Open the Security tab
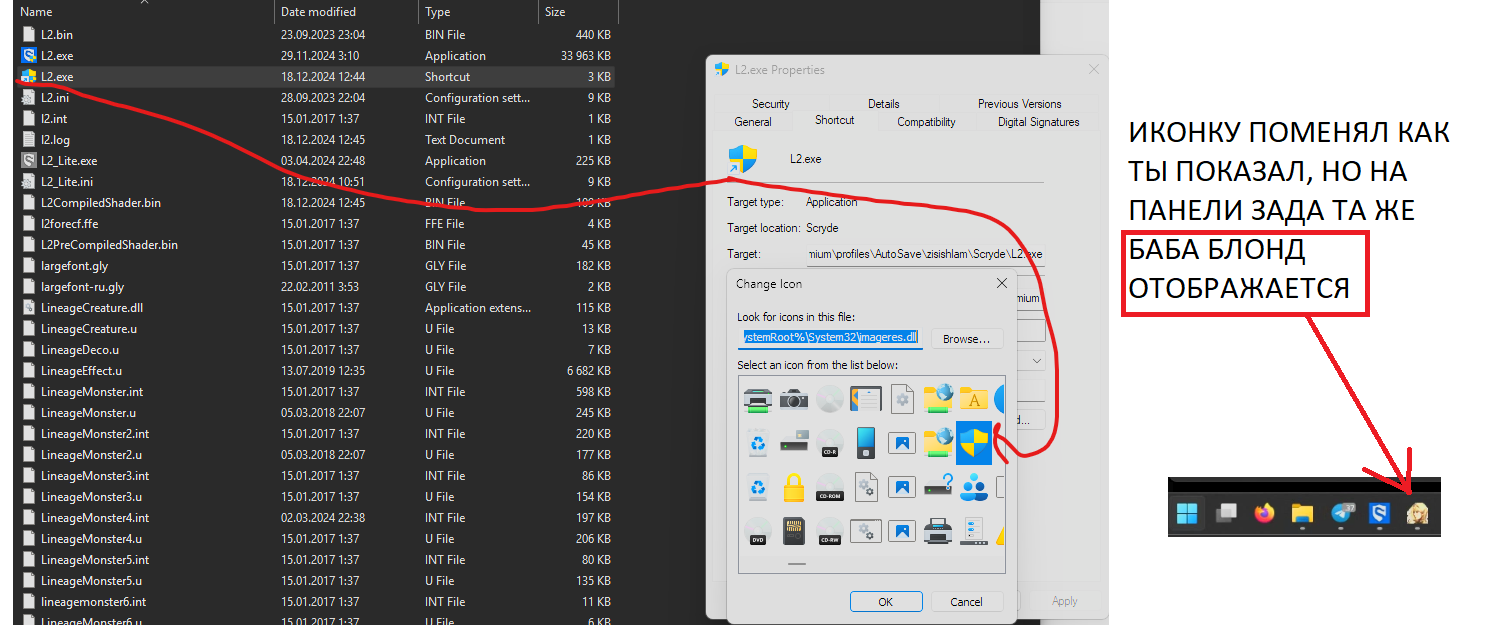 (770, 104)
